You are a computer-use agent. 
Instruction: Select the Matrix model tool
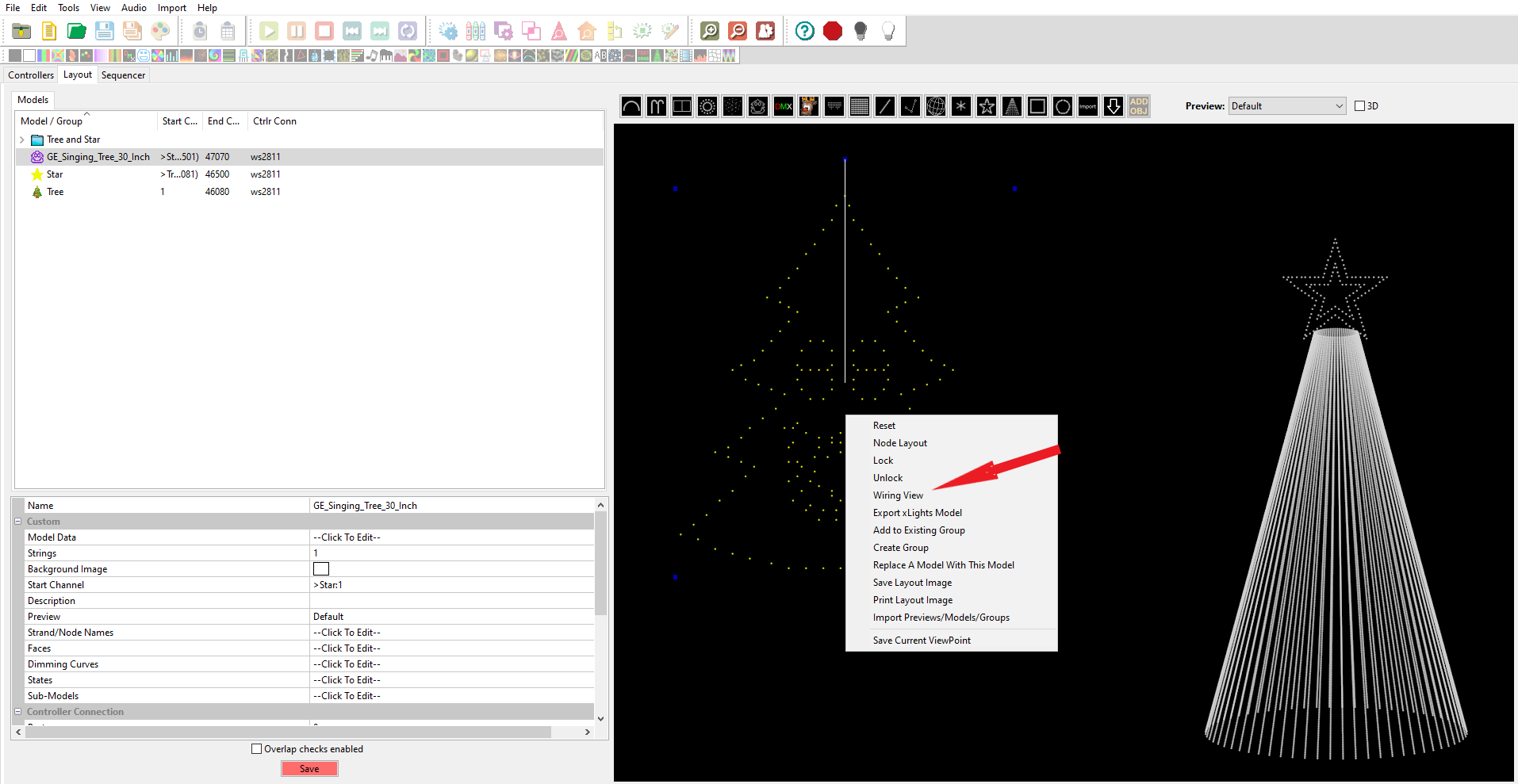pos(860,106)
